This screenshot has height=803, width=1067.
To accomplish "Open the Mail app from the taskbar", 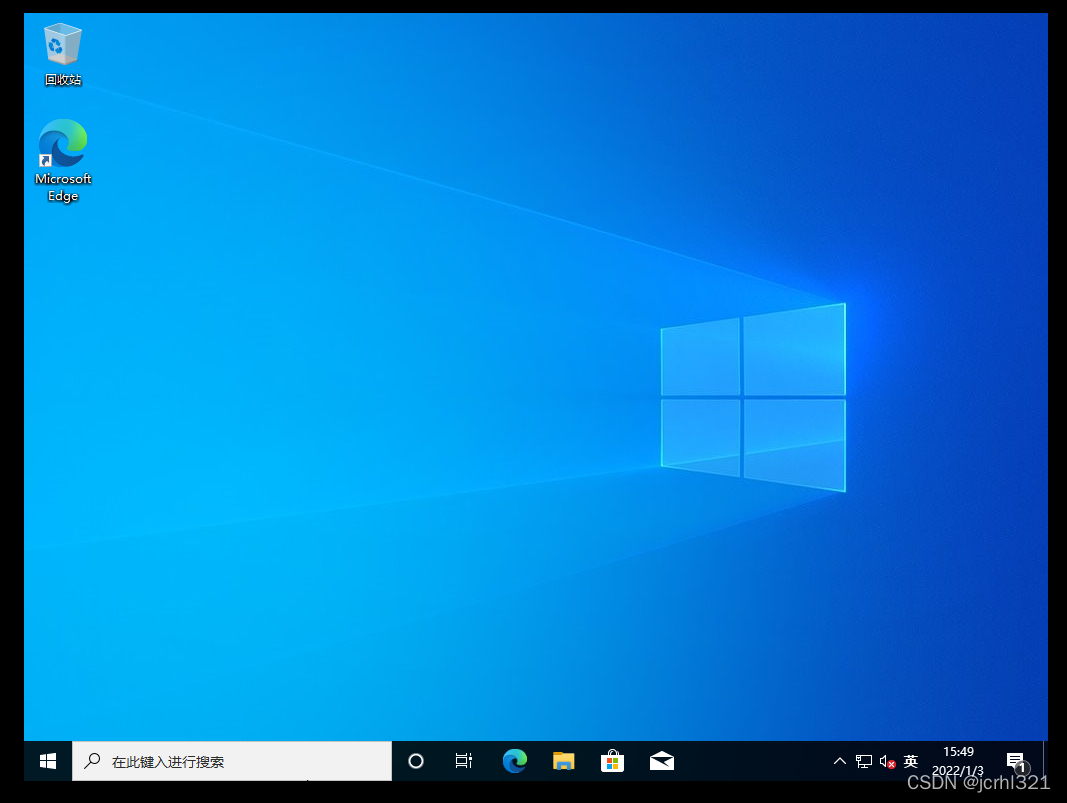I will pyautogui.click(x=661, y=761).
